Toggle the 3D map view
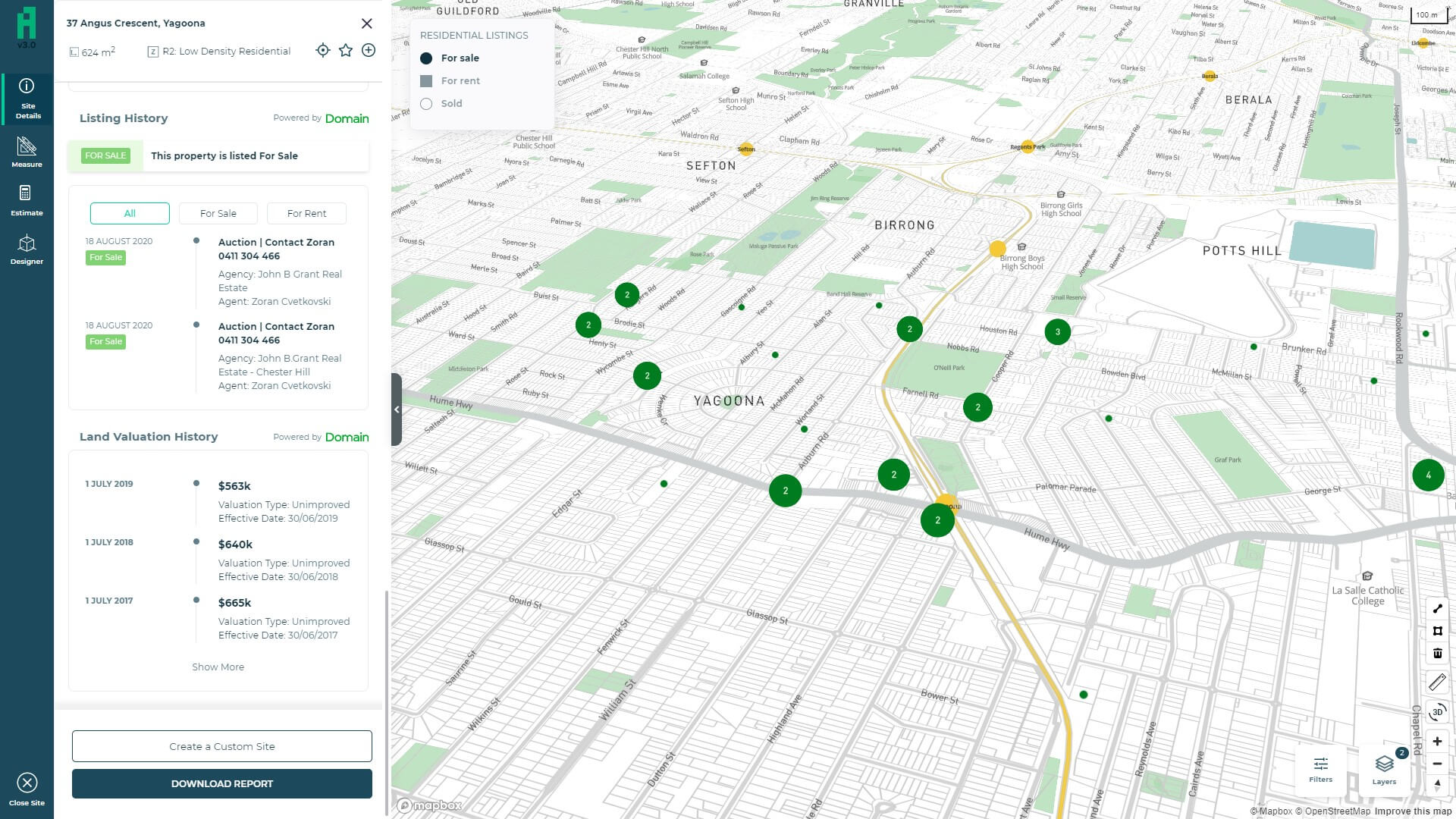The width and height of the screenshot is (1456, 819). pyautogui.click(x=1437, y=712)
